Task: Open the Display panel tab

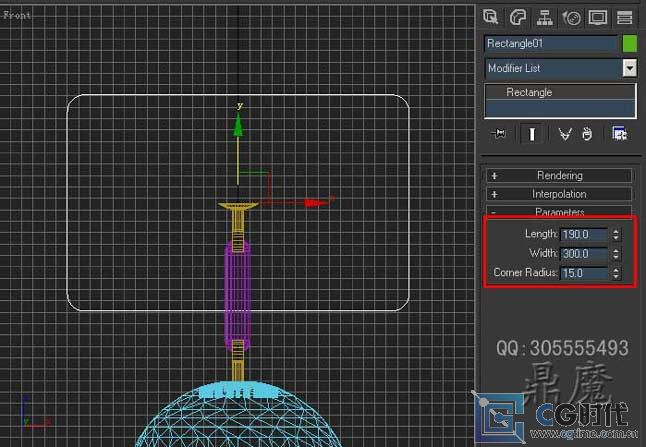Action: pos(598,16)
